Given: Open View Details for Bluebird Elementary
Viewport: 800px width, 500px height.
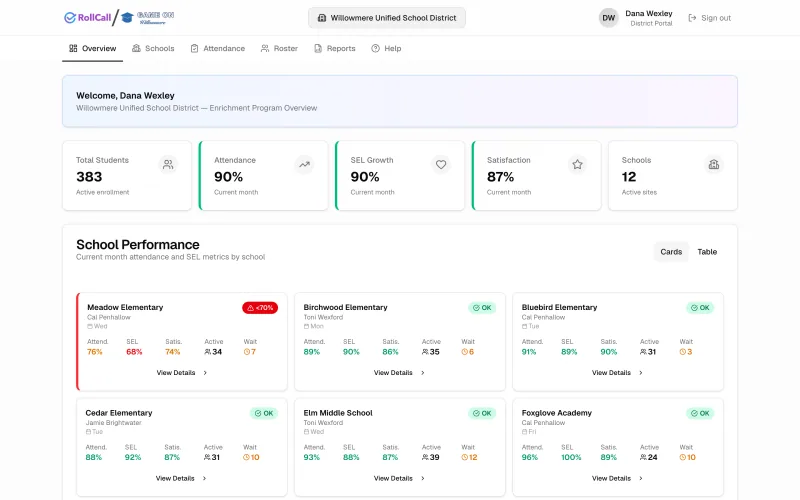Looking at the screenshot, I should coord(617,373).
